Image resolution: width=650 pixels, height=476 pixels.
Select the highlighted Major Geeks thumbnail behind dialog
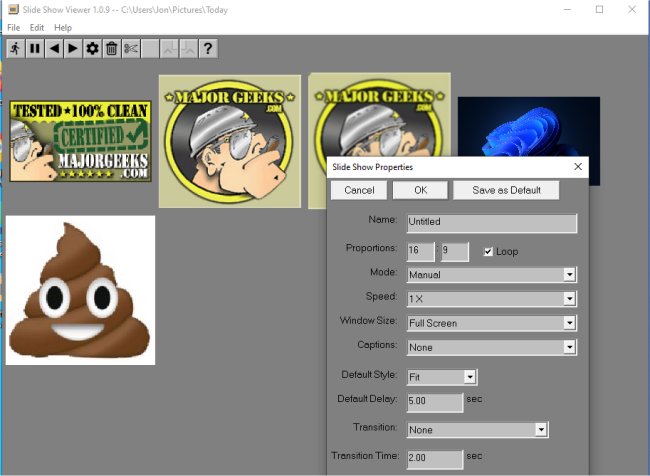(x=379, y=115)
